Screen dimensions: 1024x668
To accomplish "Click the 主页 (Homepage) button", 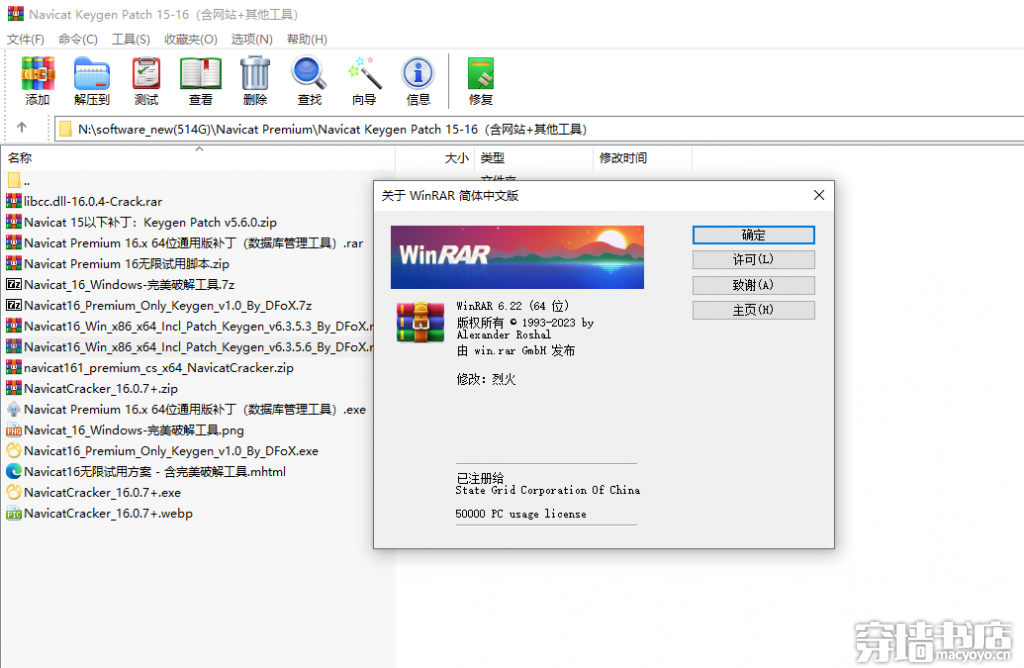I will [x=753, y=310].
